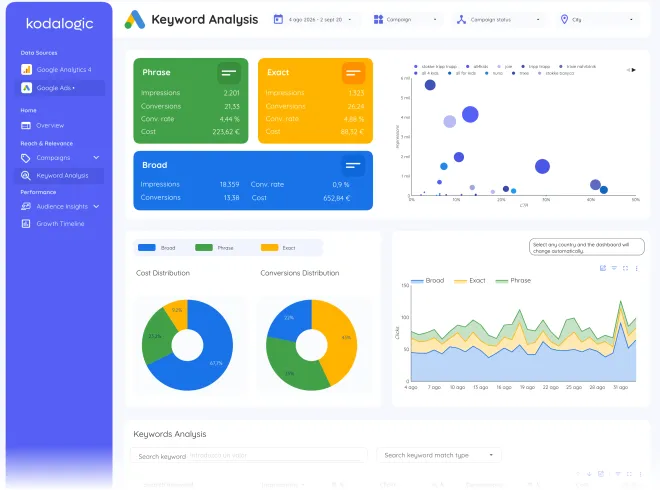Click the Search keyword input field
The height and width of the screenshot is (490, 660).
pyautogui.click(x=249, y=456)
